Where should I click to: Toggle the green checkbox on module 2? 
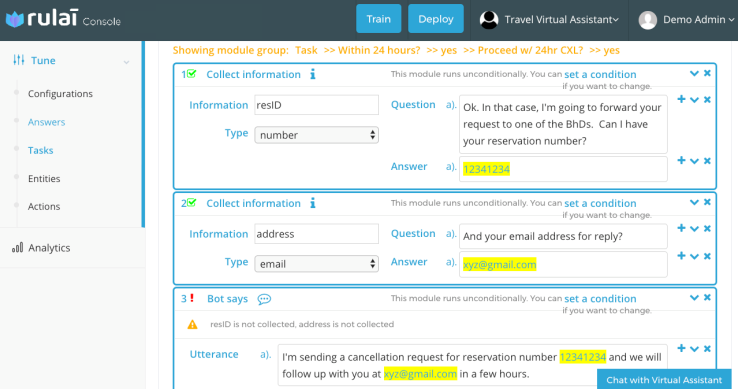coord(192,203)
